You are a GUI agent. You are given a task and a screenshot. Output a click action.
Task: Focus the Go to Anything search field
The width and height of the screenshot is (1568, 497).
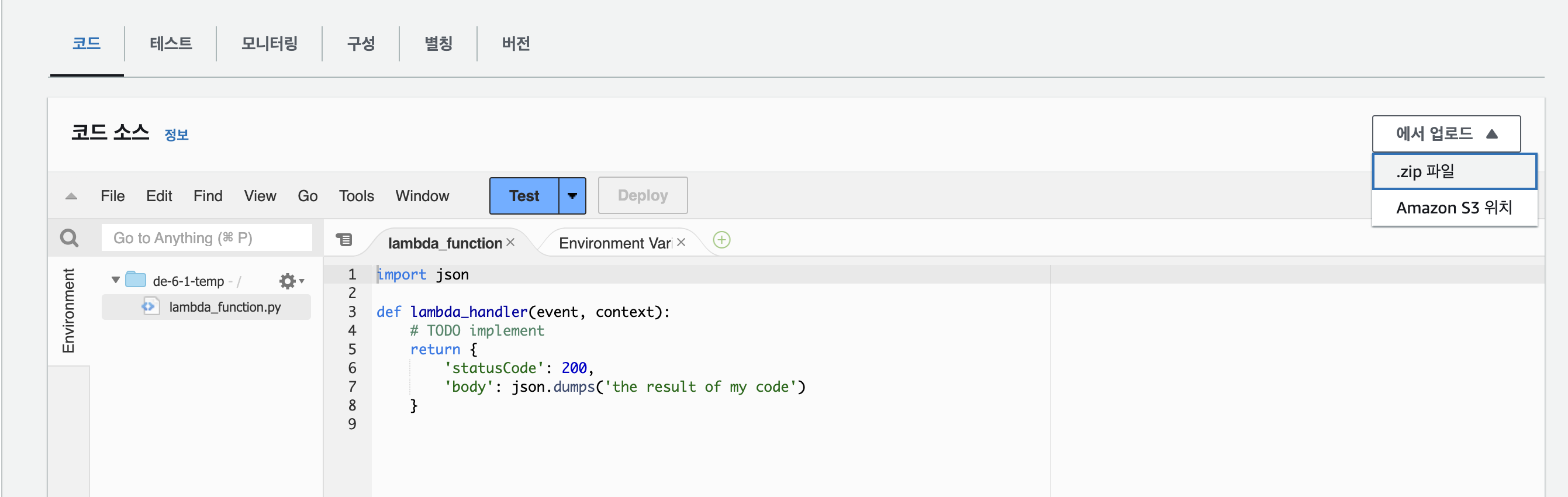[207, 238]
